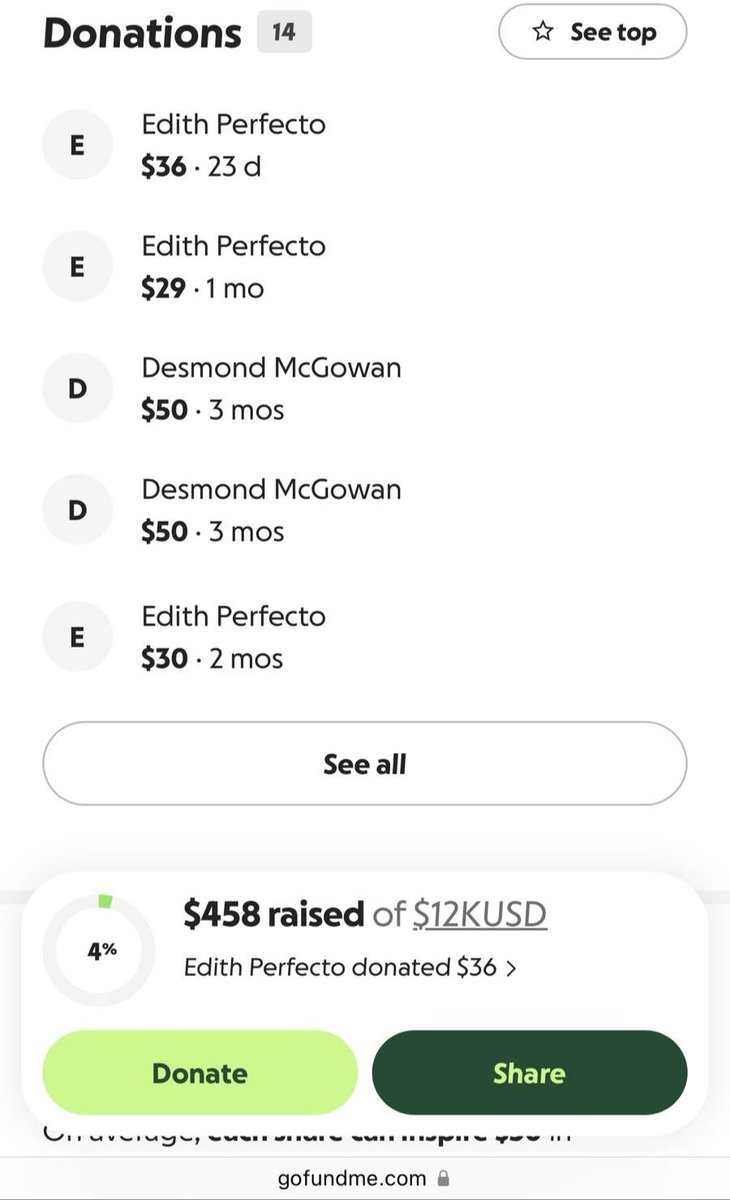This screenshot has width=730, height=1200.
Task: Click the 14 donations count badge
Action: tap(284, 32)
